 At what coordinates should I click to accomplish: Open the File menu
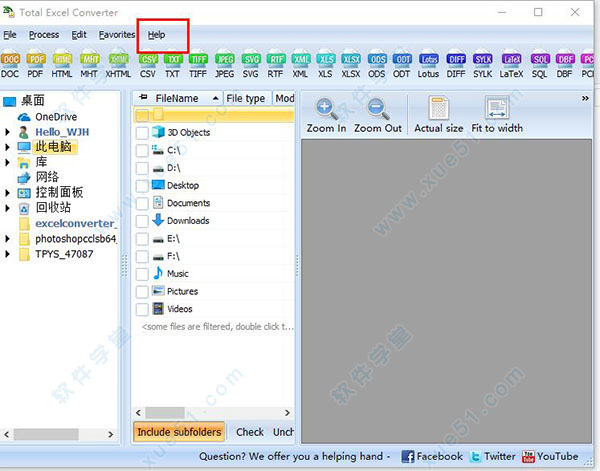coord(10,35)
